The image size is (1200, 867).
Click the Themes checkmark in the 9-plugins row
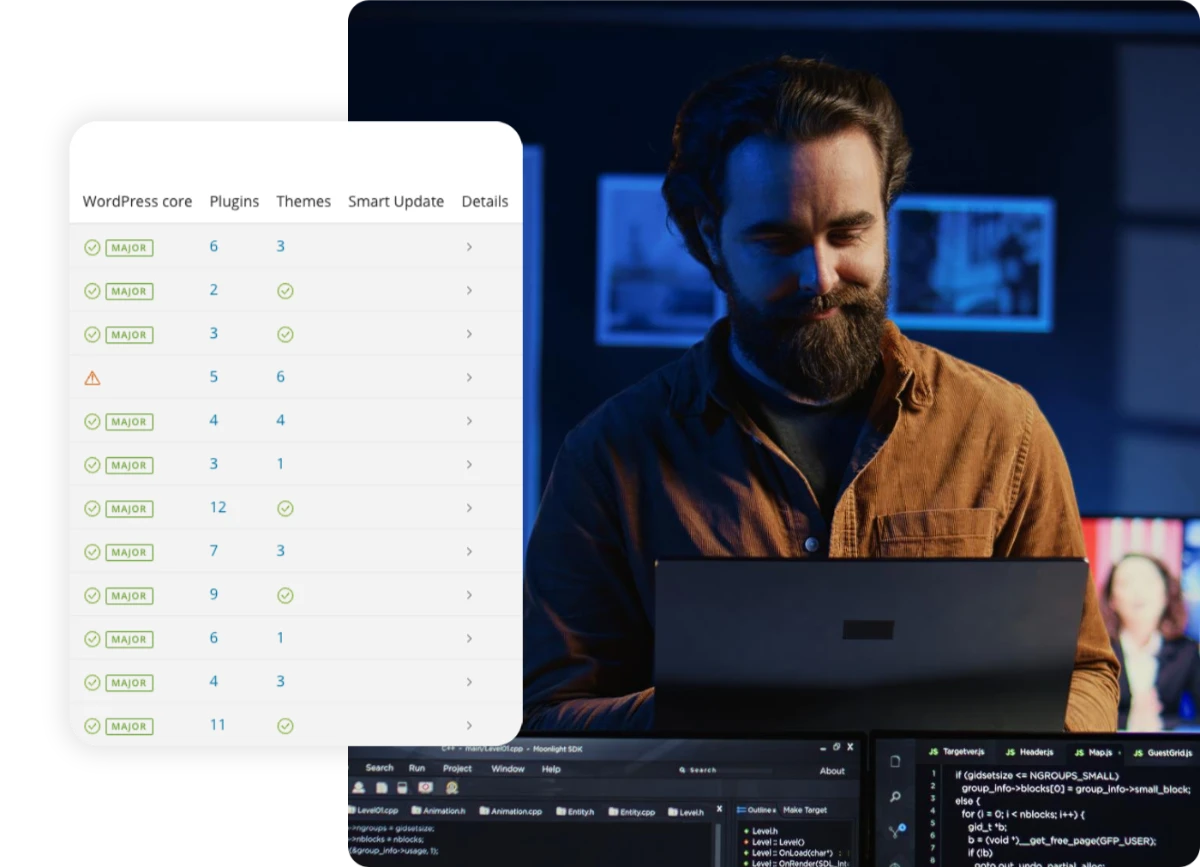coord(285,596)
